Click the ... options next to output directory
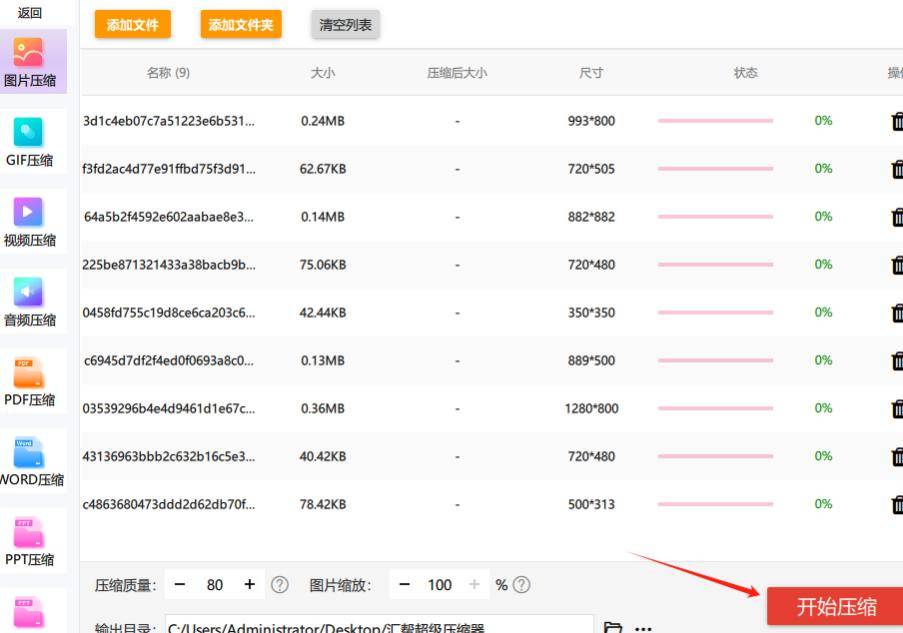 click(641, 626)
